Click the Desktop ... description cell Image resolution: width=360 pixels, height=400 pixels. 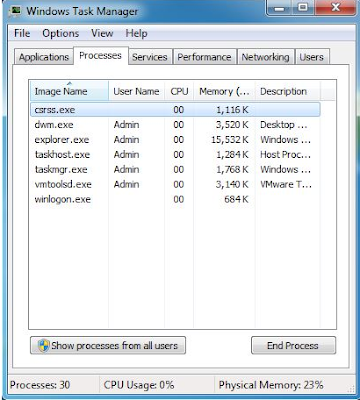click(x=284, y=125)
